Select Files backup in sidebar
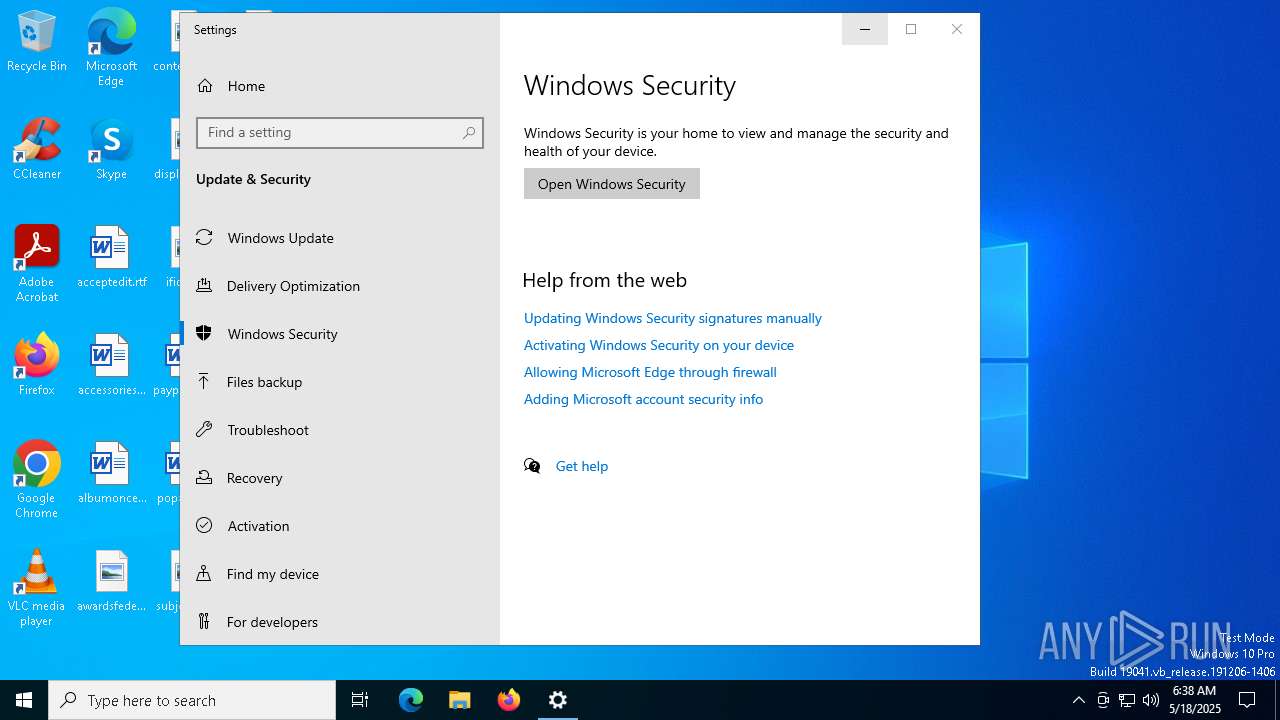The width and height of the screenshot is (1280, 720). tap(339, 382)
